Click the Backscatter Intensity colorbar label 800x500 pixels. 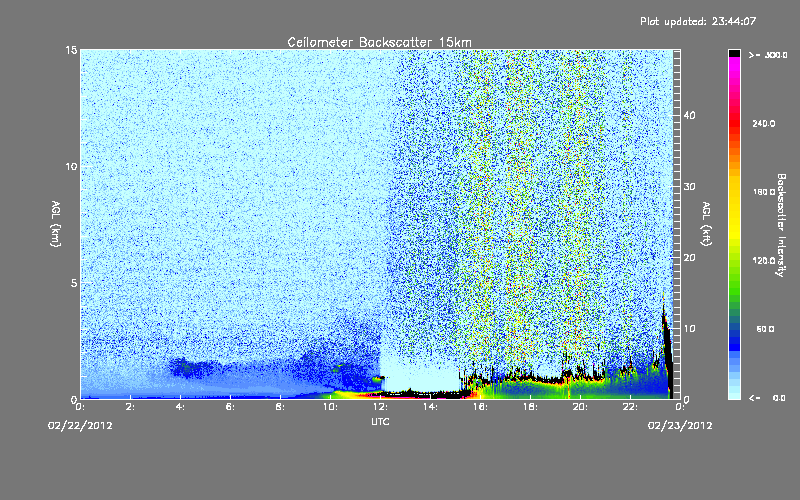pos(781,225)
